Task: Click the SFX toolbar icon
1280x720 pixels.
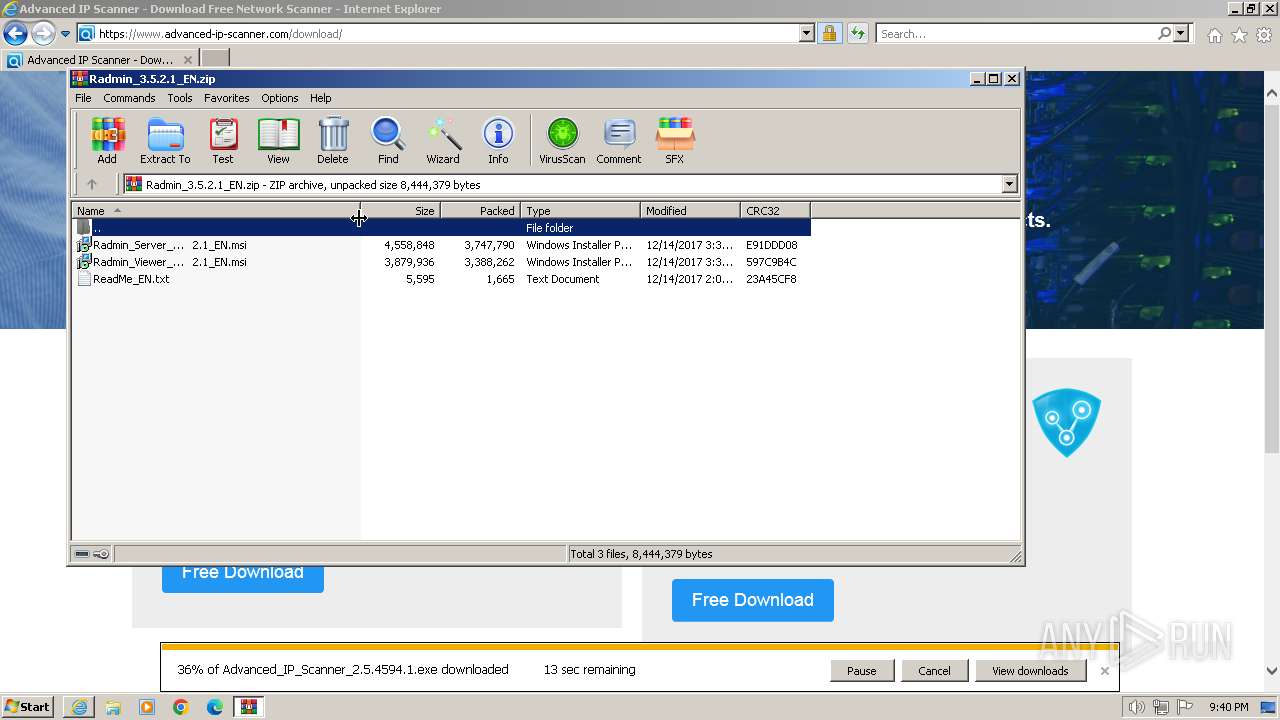Action: tap(675, 140)
